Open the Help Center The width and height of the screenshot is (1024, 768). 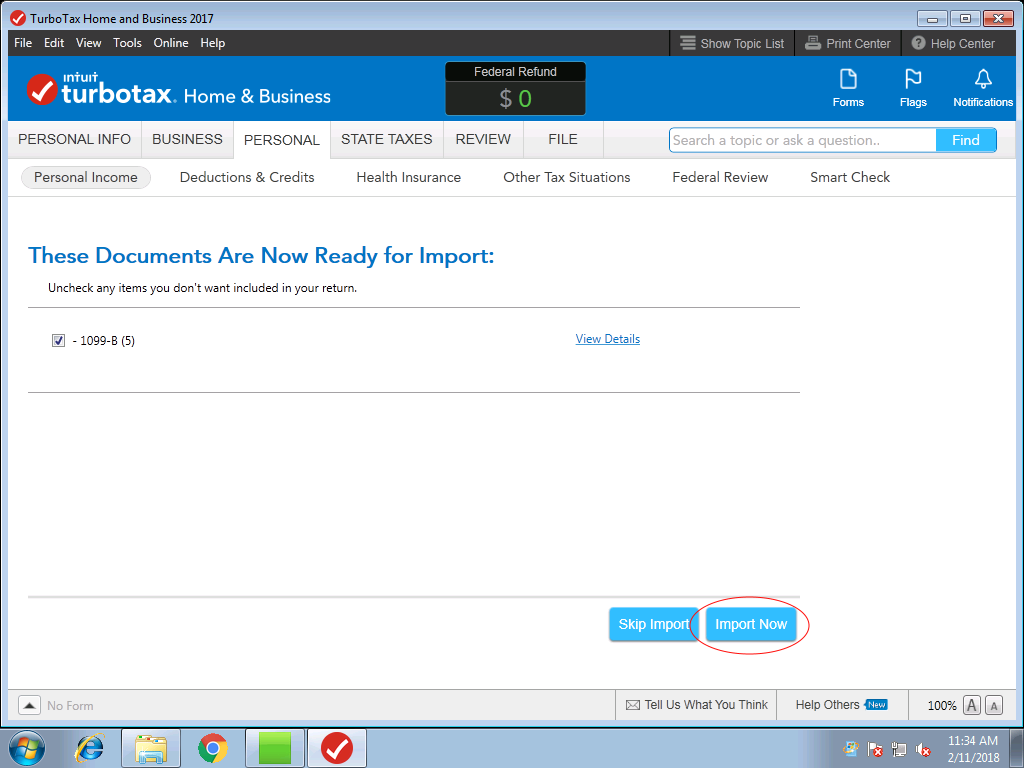pyautogui.click(x=953, y=43)
